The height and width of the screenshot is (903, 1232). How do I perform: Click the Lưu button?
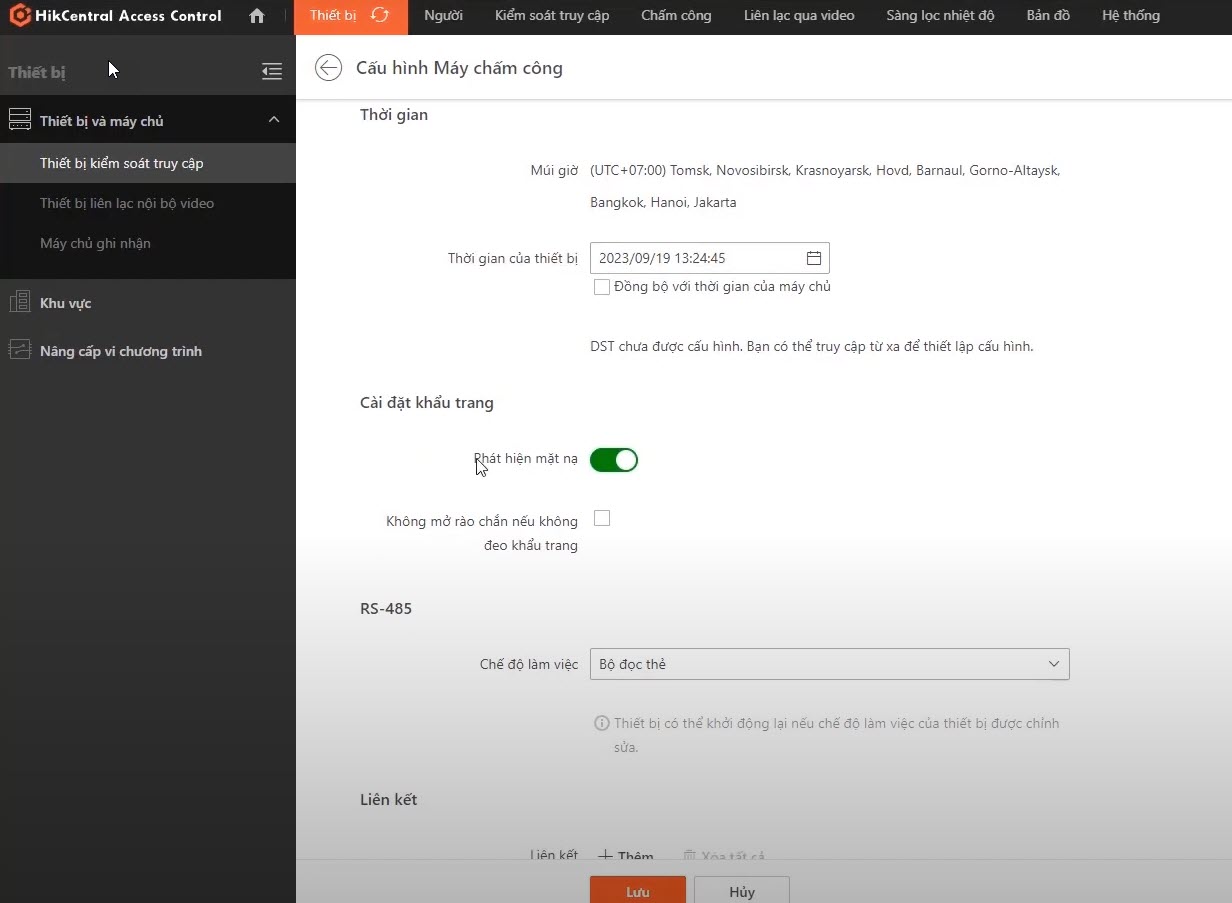[637, 891]
